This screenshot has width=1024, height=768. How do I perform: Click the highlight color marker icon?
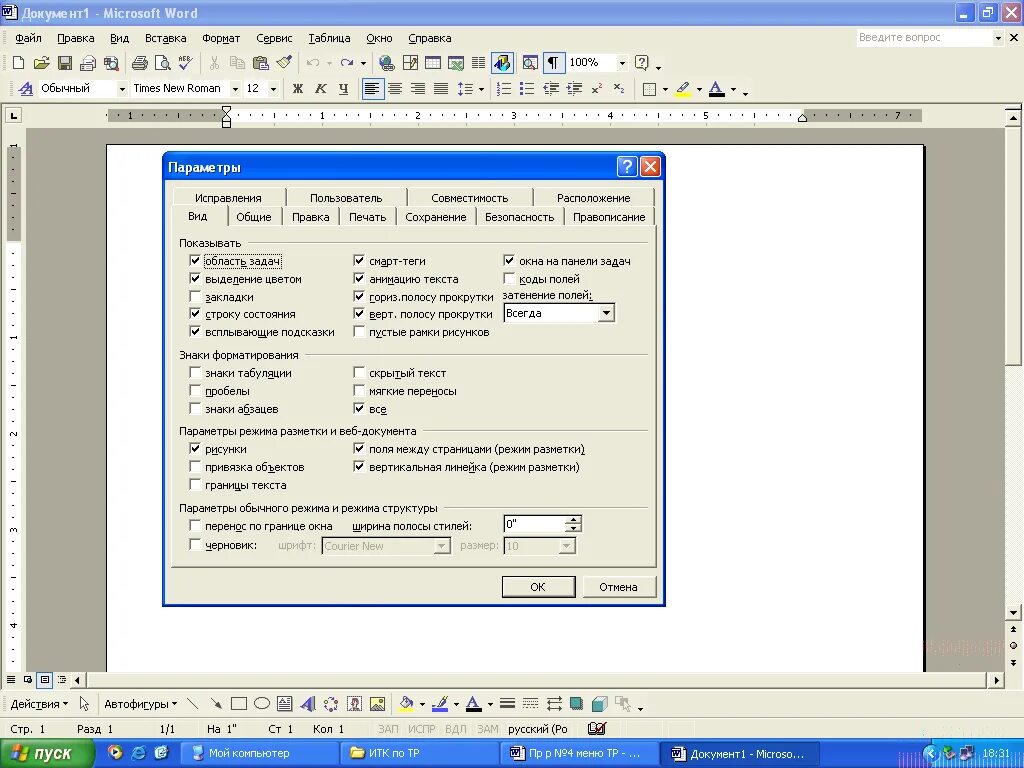(x=683, y=89)
